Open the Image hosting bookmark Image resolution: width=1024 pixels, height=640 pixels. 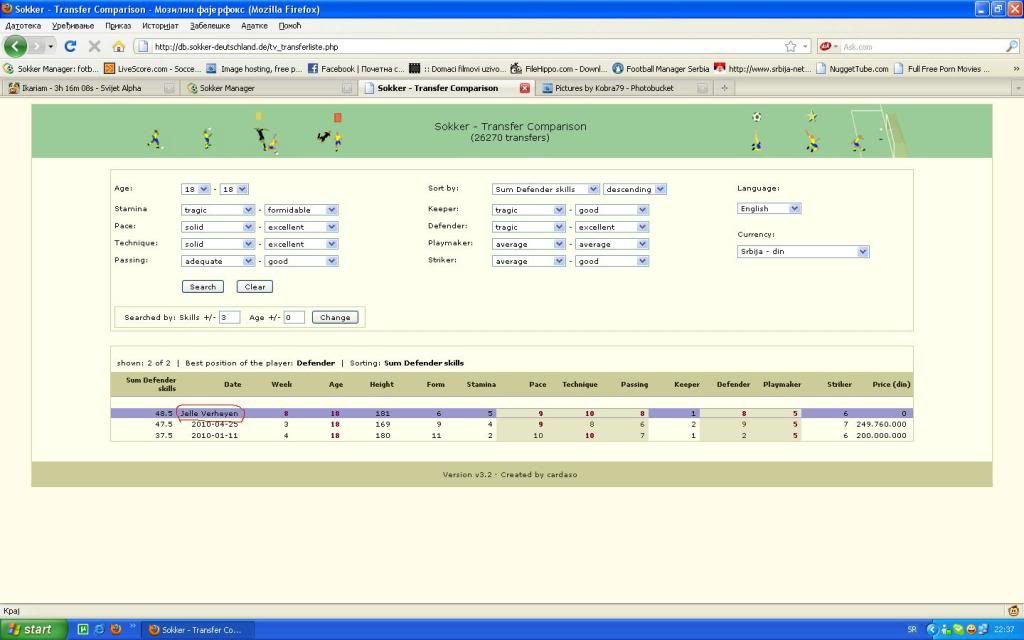point(254,69)
